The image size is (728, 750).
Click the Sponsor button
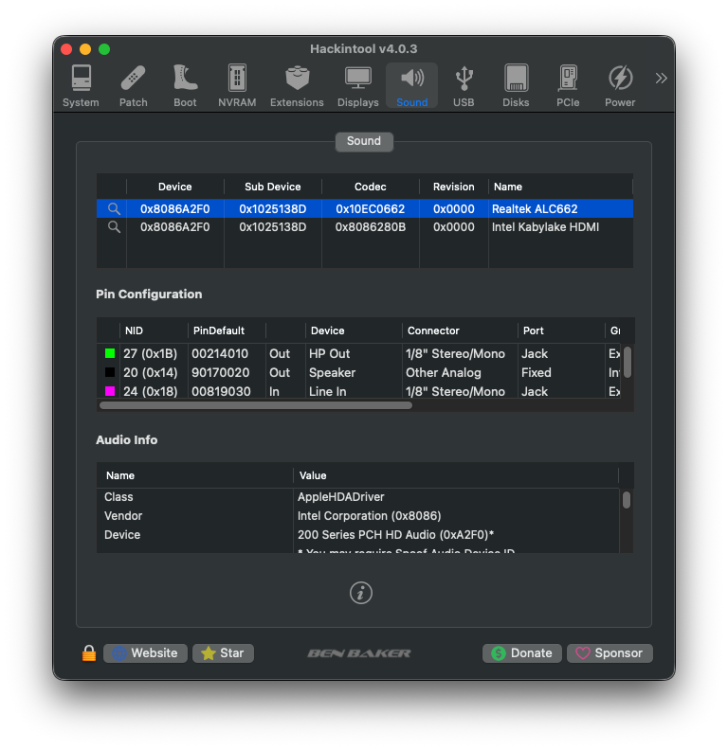(609, 653)
